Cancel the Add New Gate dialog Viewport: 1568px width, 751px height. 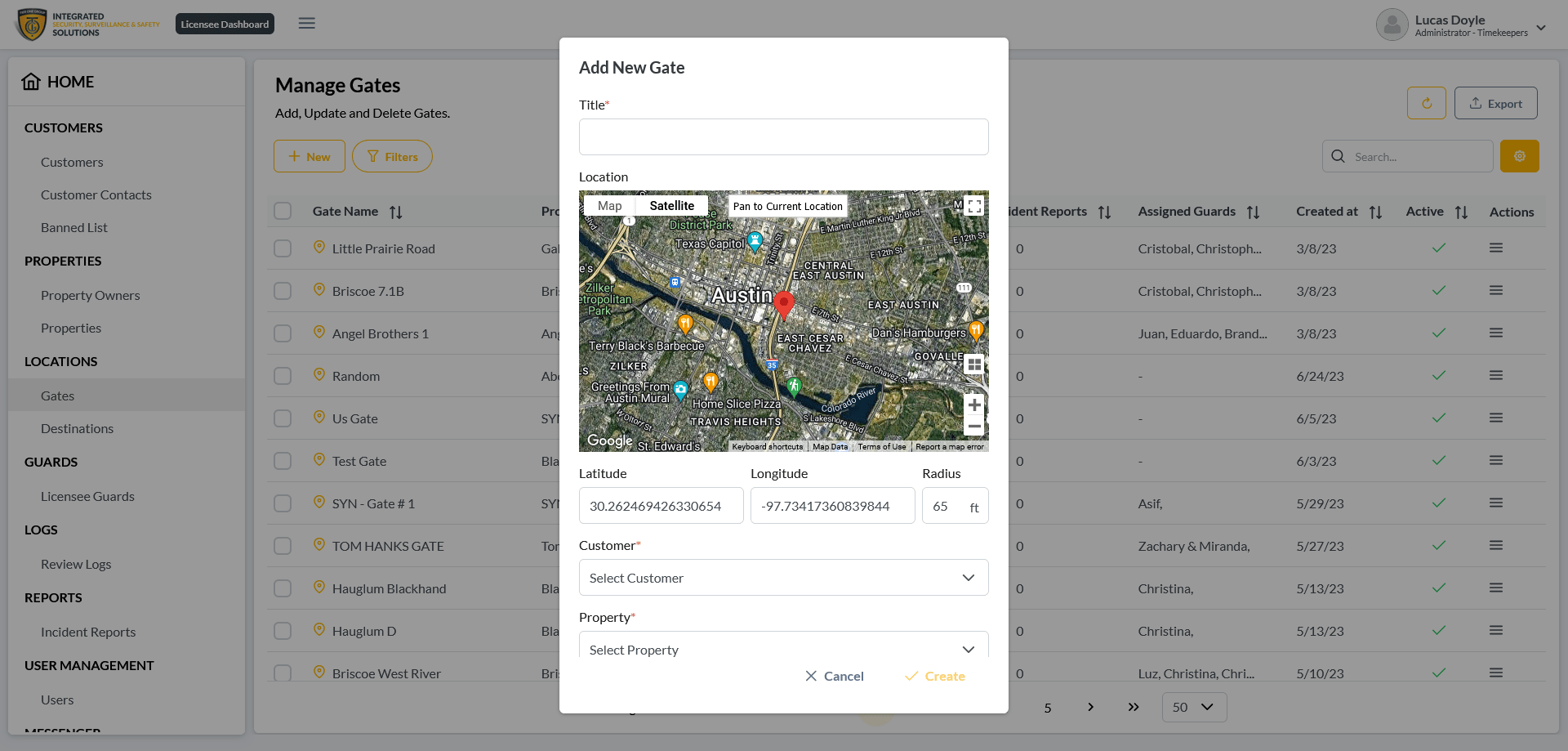834,676
